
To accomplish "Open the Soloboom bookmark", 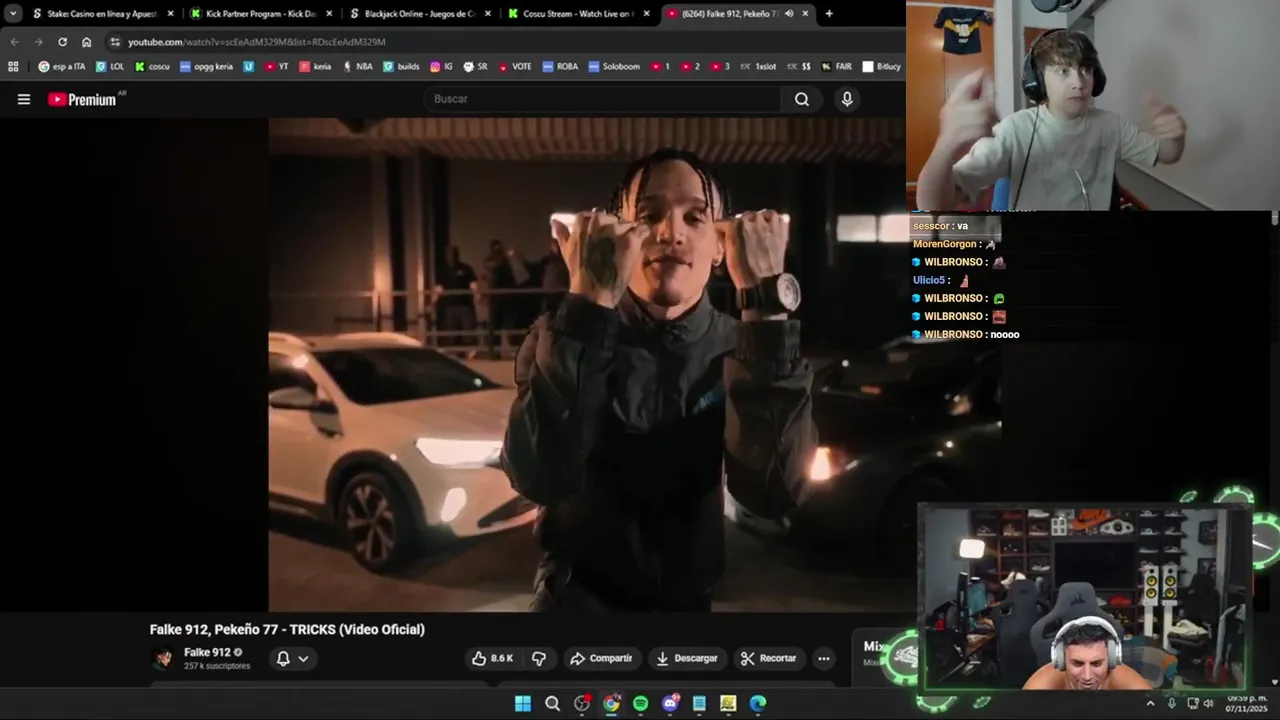I will pyautogui.click(x=614, y=67).
